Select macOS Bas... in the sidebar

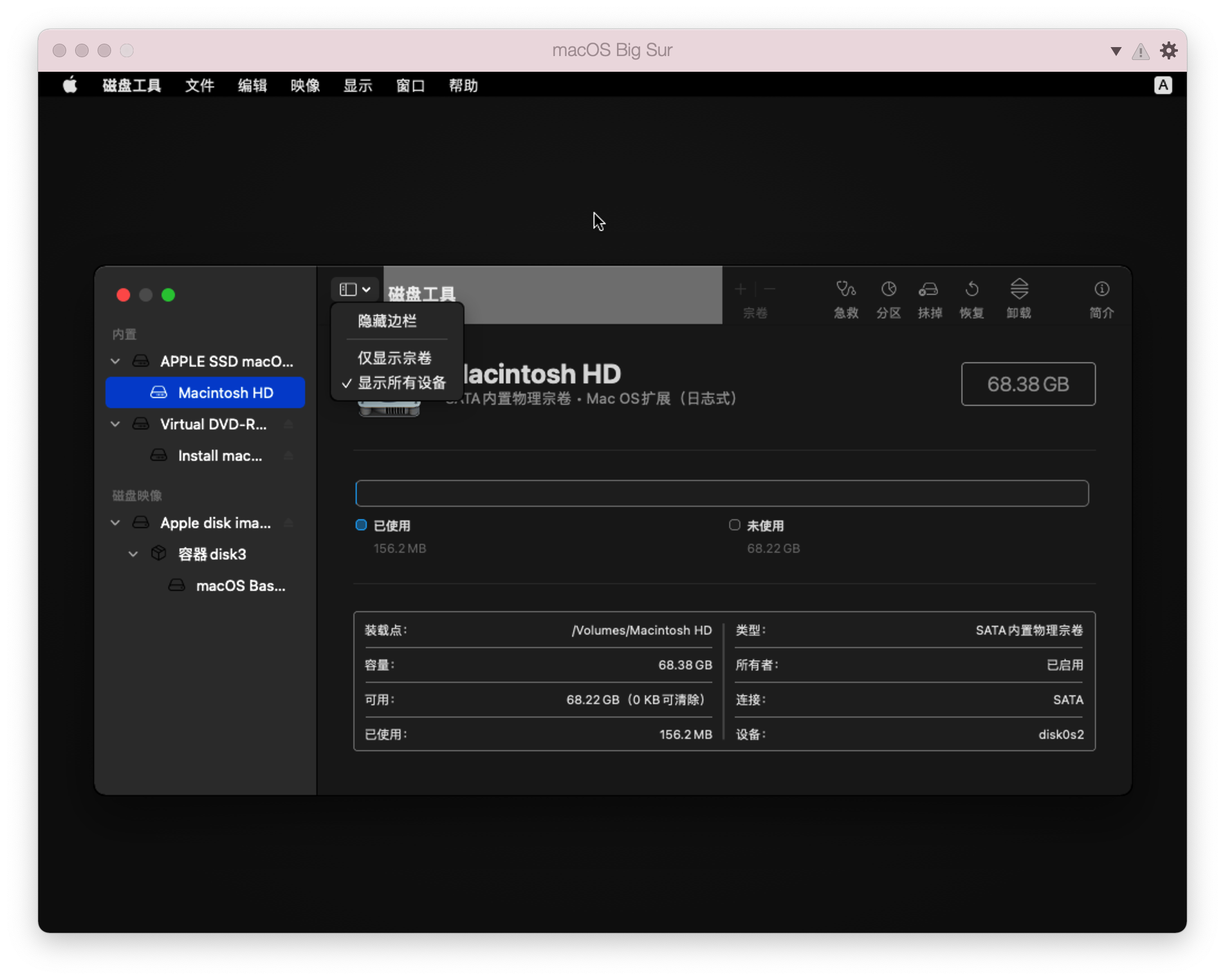coord(240,585)
